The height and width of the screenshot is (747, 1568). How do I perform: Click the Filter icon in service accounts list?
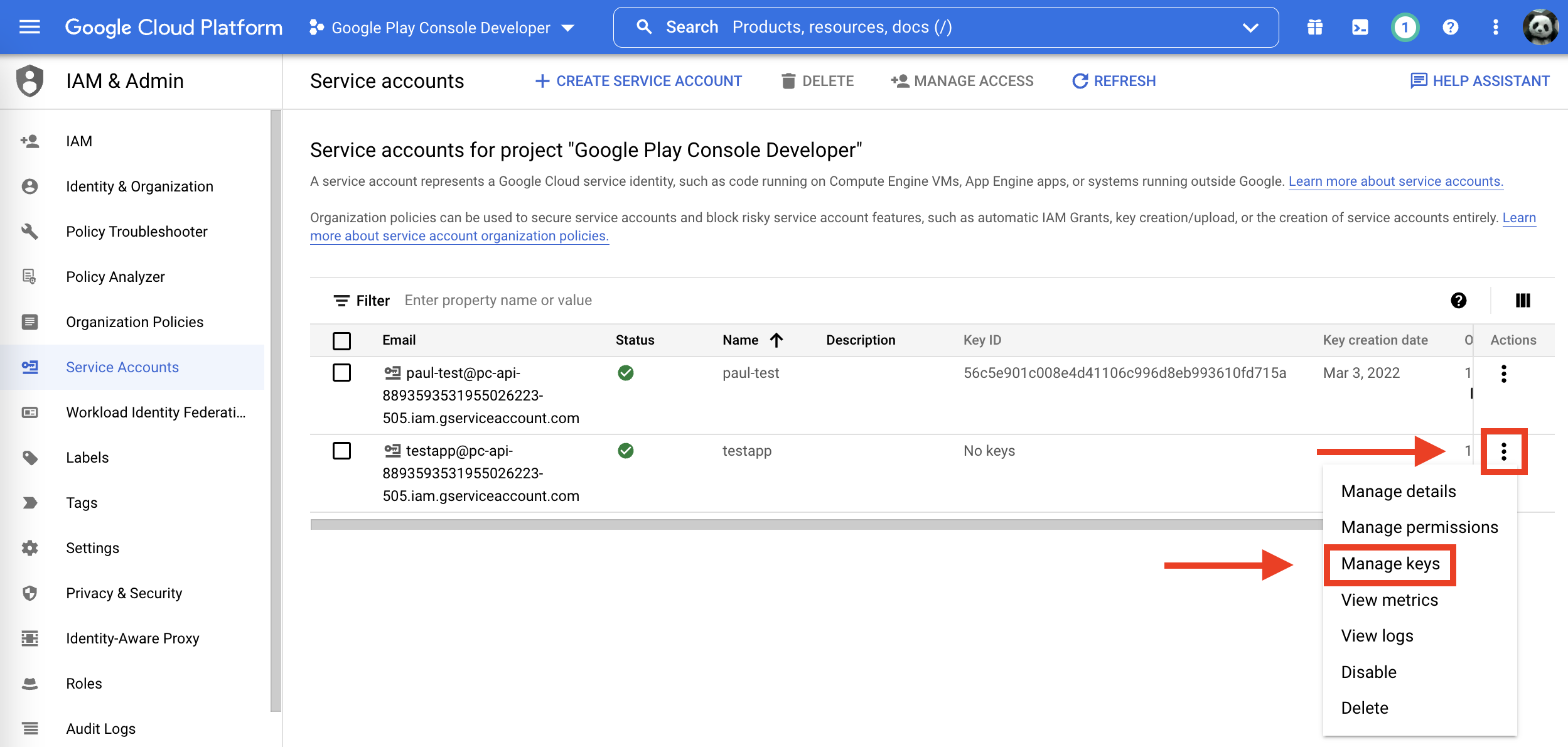(x=341, y=300)
